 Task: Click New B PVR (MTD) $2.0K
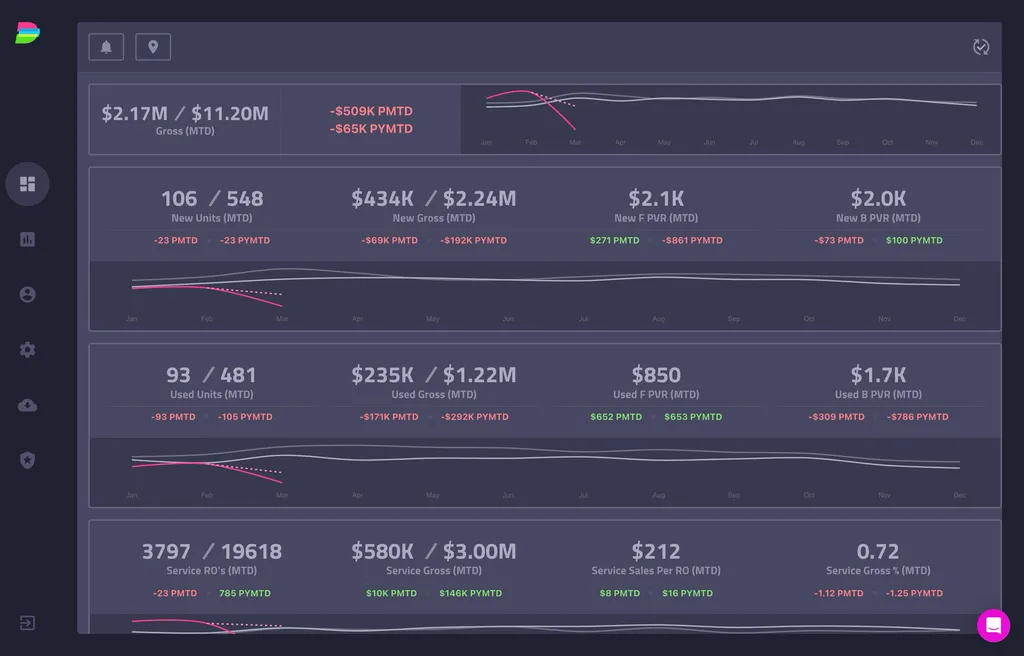(x=878, y=198)
